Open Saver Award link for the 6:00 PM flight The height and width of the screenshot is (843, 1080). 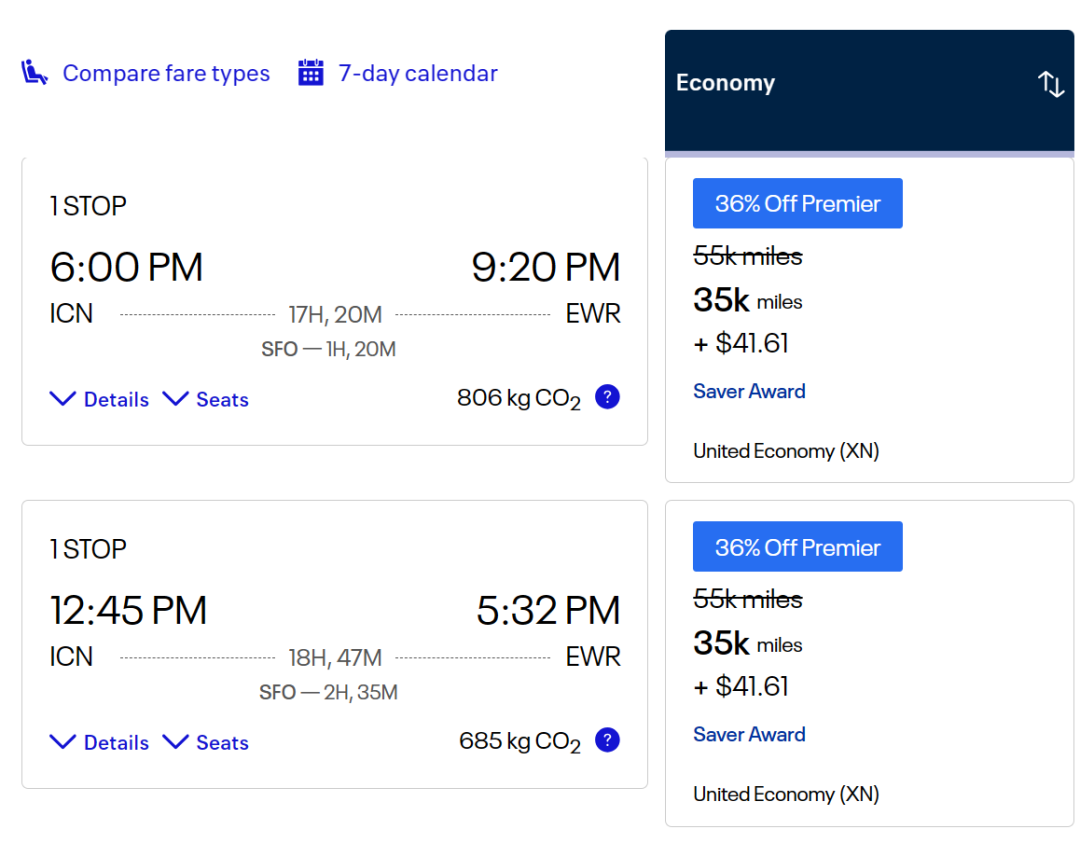[x=749, y=391]
